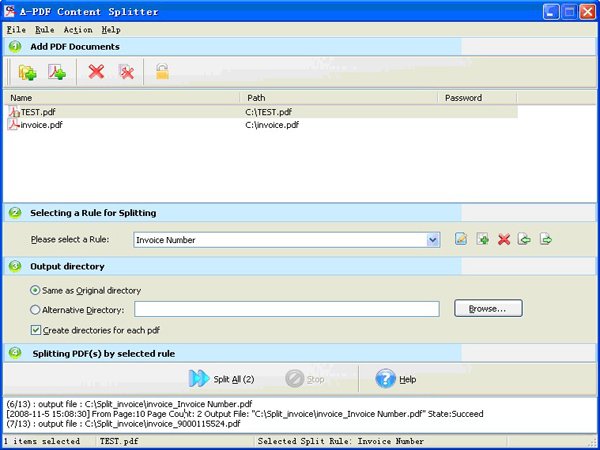Sort by the Name column header
Image resolution: width=600 pixels, height=450 pixels.
(122, 98)
